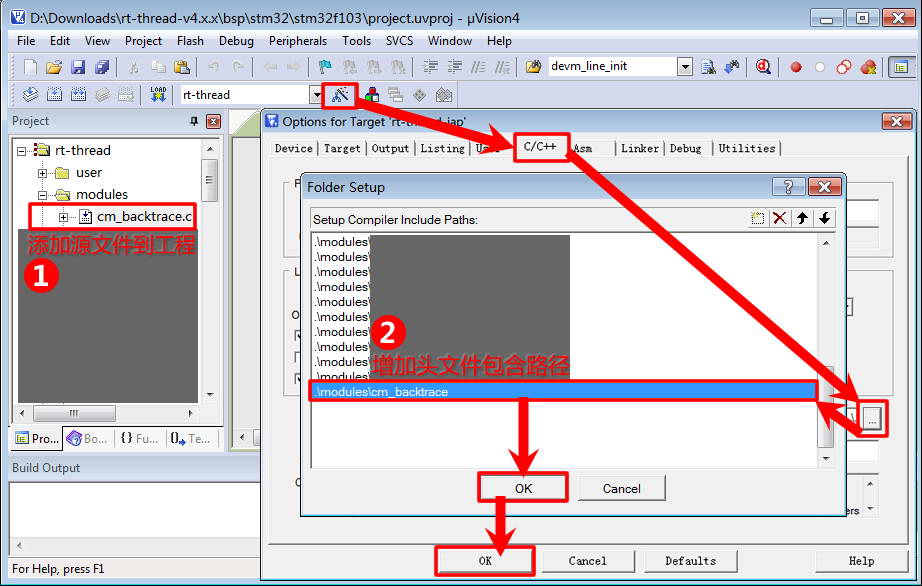Expand the user folder in tree
The height and width of the screenshot is (586, 922).
click(43, 172)
